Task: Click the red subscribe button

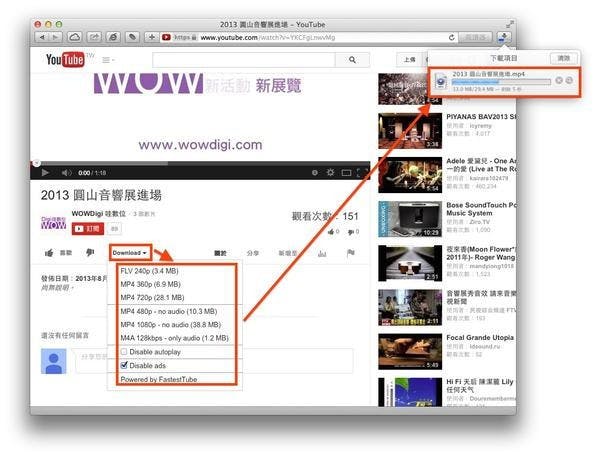Action: coord(88,228)
